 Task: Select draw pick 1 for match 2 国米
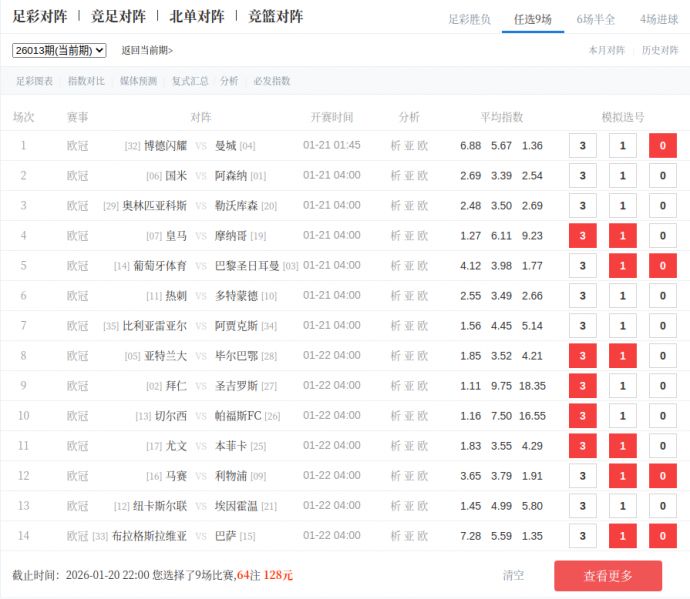pyautogui.click(x=622, y=176)
